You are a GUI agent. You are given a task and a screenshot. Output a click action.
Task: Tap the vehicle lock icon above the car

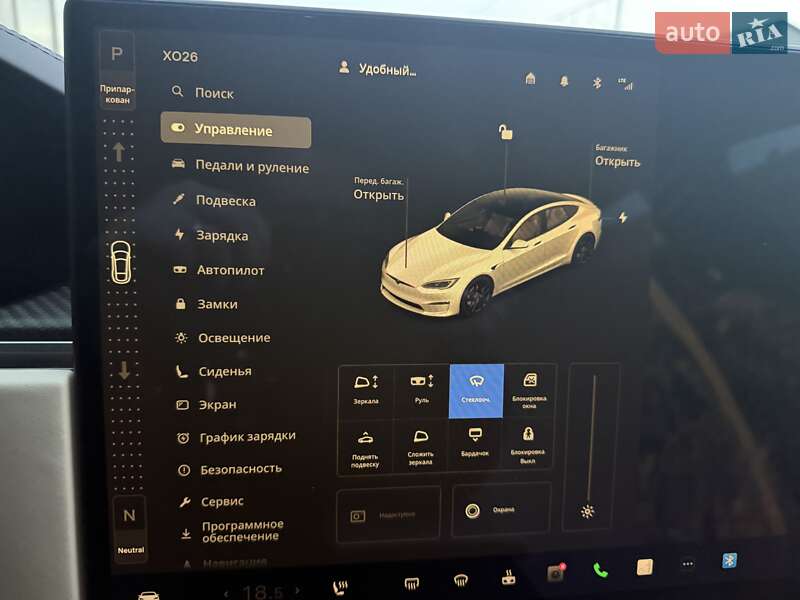click(x=508, y=133)
